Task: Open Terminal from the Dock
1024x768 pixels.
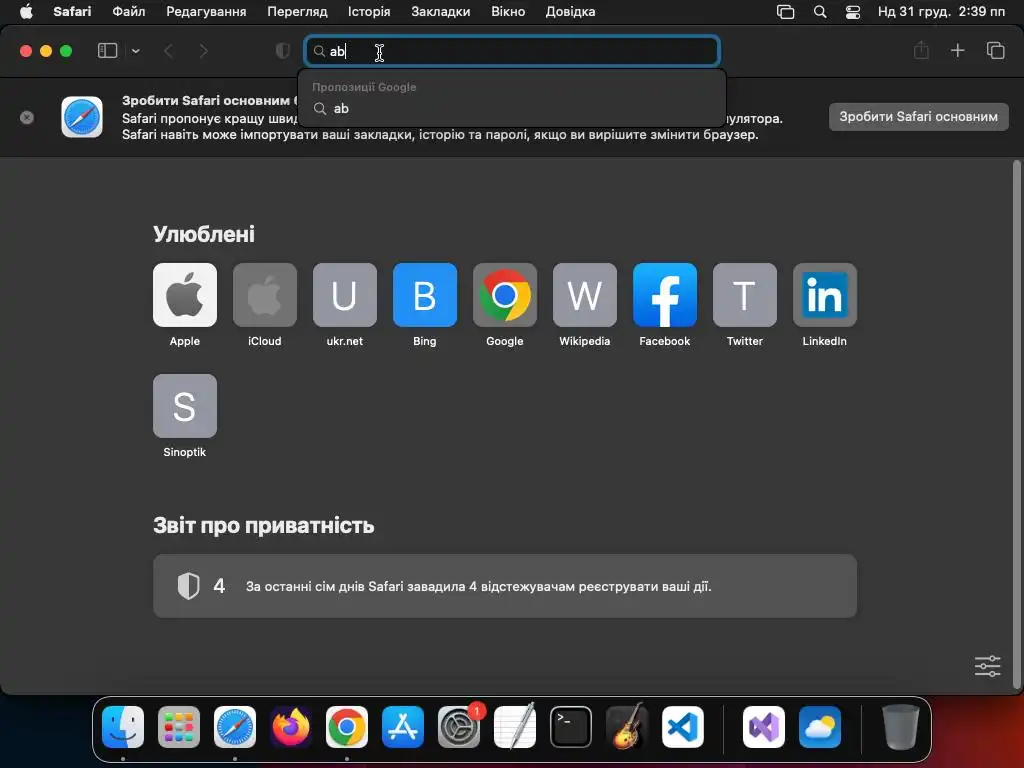Action: point(571,727)
